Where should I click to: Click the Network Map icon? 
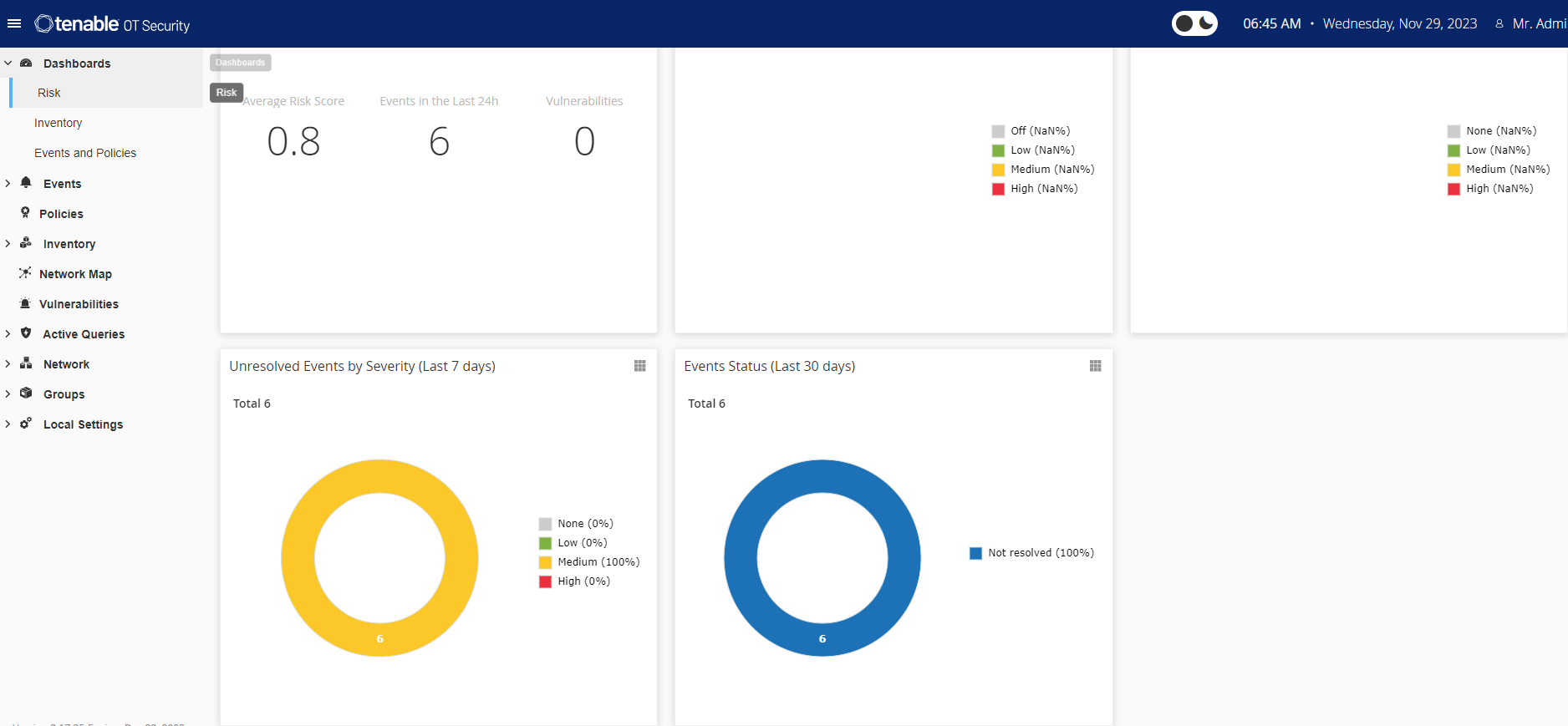click(x=25, y=273)
